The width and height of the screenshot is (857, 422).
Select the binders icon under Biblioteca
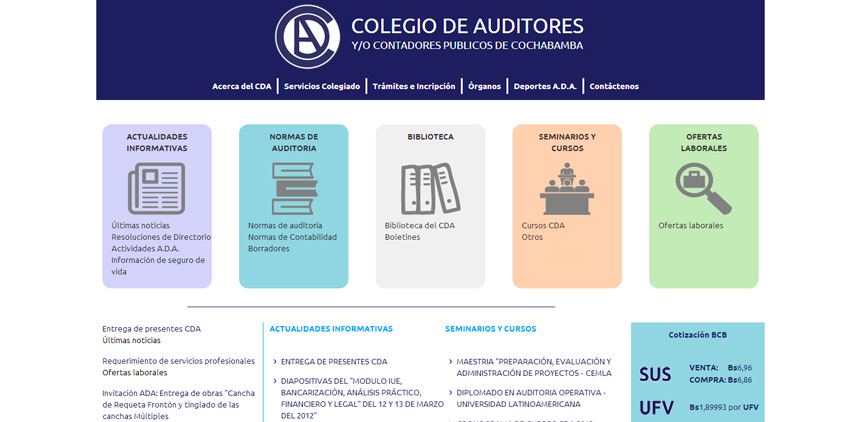pyautogui.click(x=430, y=189)
